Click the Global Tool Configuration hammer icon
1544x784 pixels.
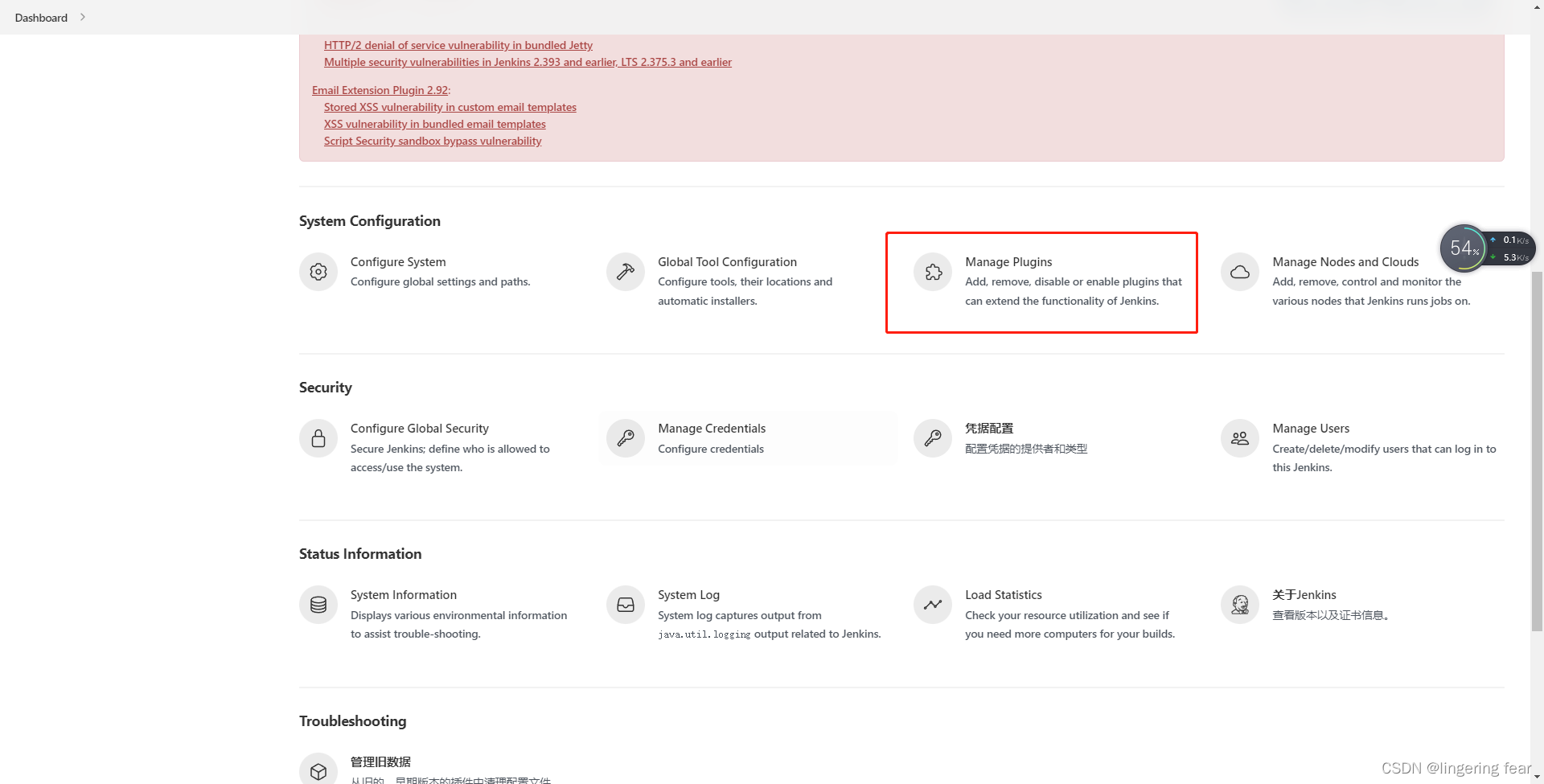626,272
